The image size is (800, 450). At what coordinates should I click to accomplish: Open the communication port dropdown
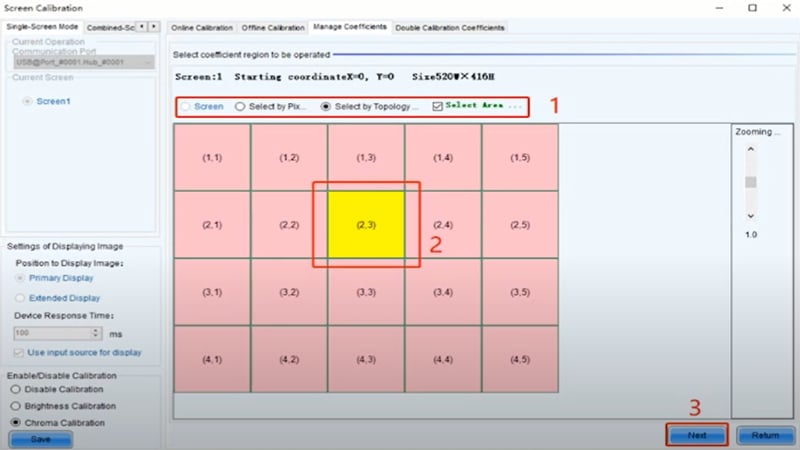pyautogui.click(x=84, y=62)
